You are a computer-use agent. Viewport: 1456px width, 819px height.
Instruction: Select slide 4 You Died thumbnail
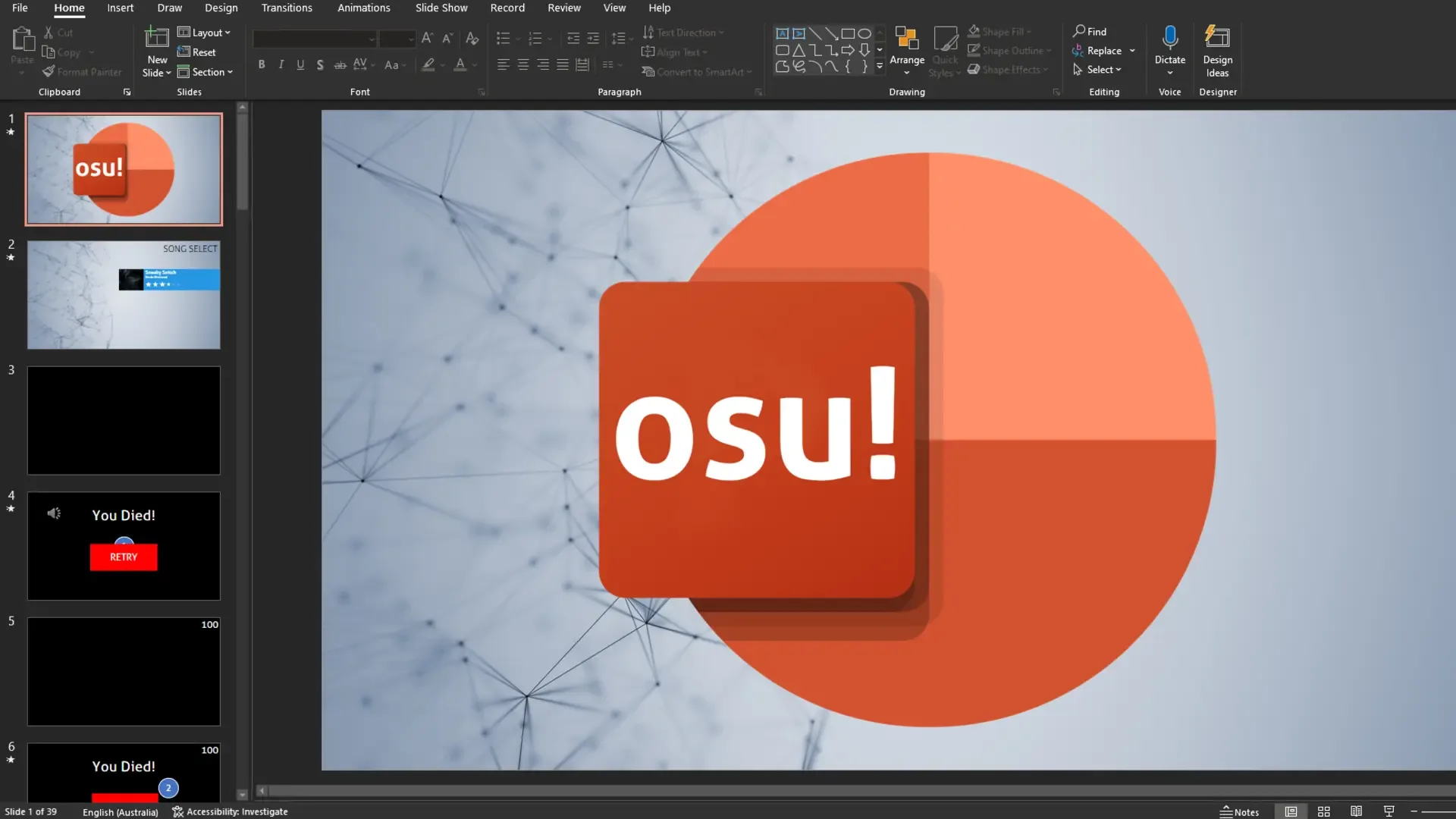pos(124,546)
